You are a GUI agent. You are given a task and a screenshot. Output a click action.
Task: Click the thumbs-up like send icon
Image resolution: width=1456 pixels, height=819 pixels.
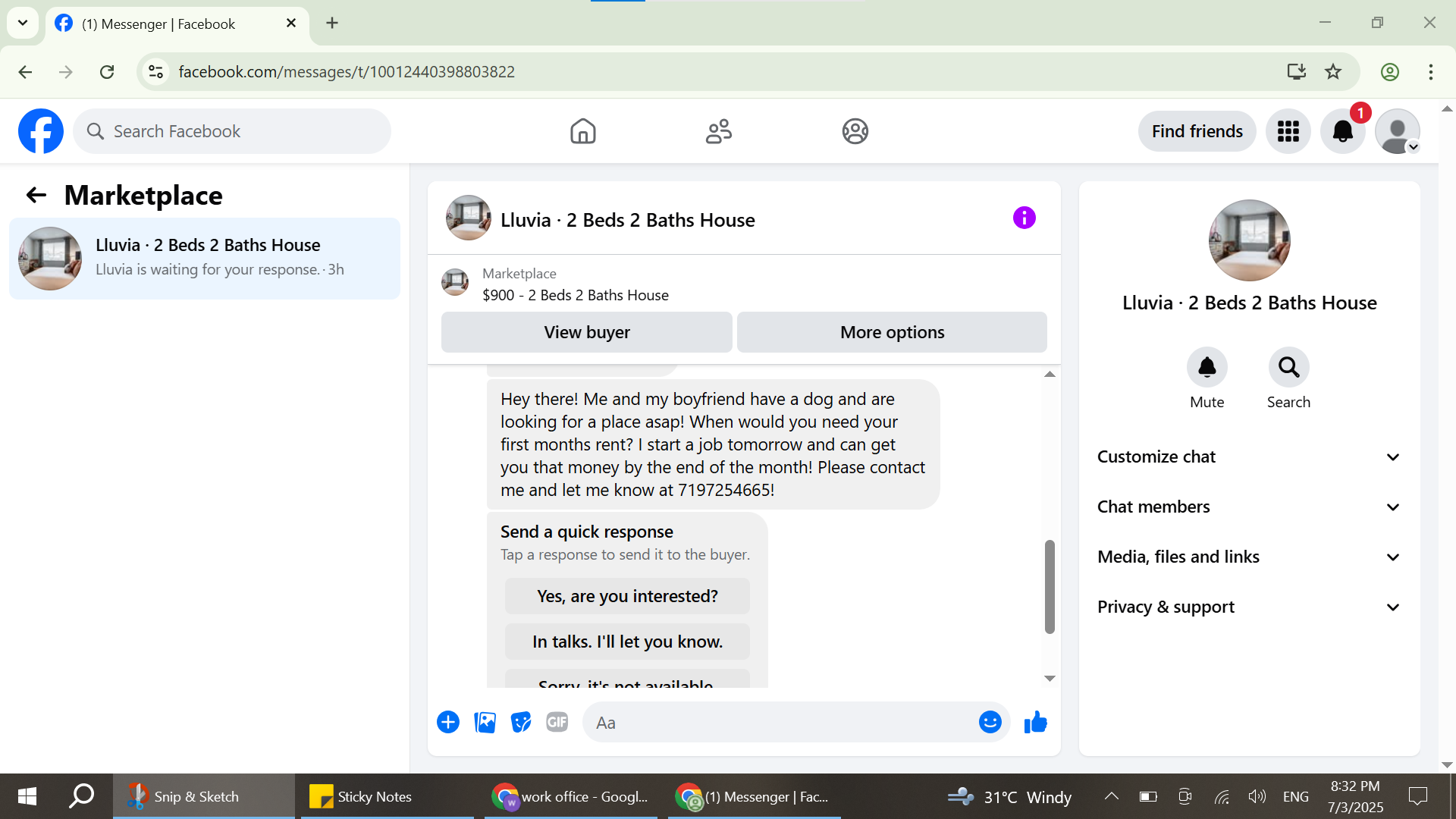point(1035,722)
